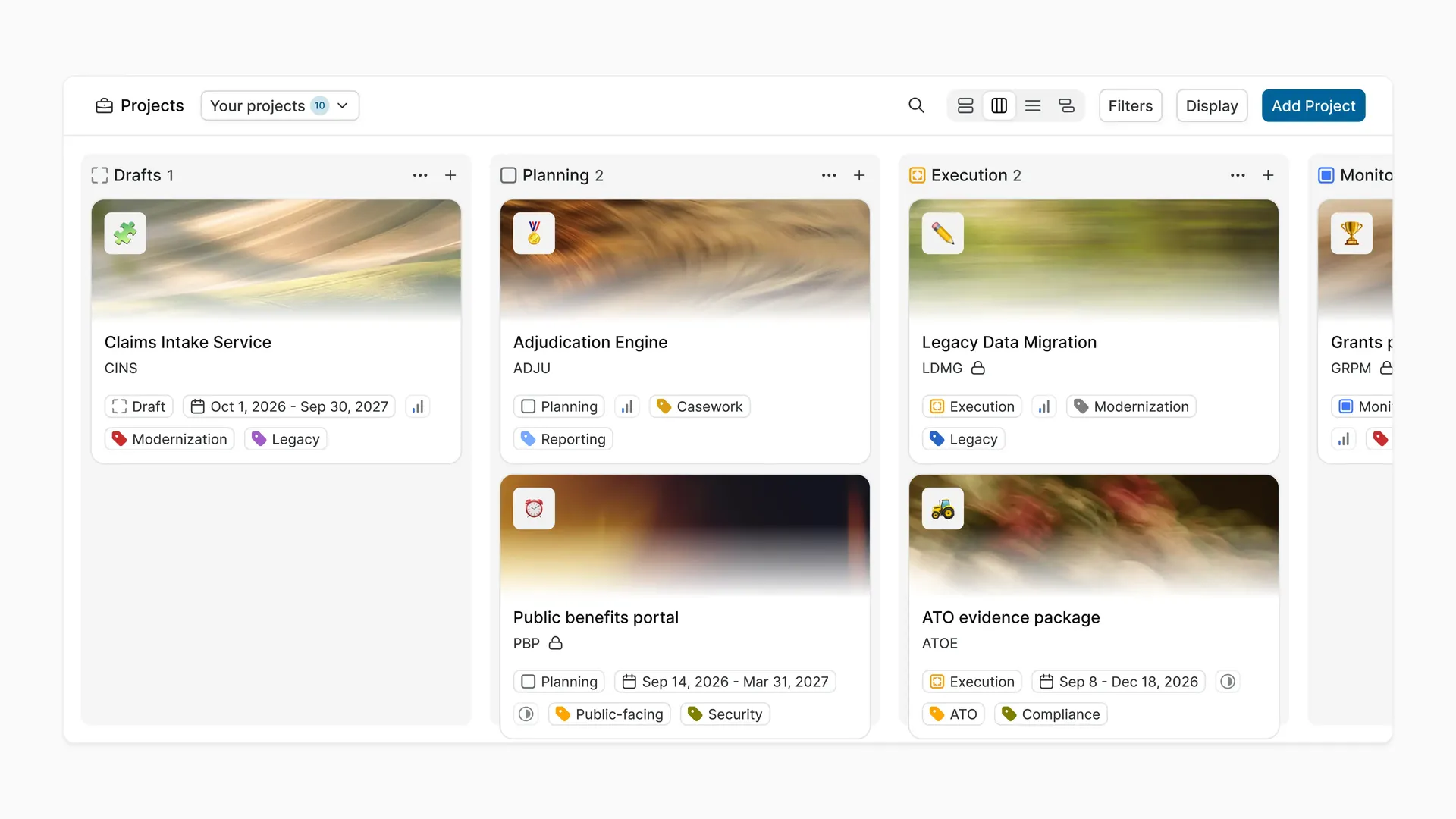The image size is (1456, 819).
Task: Open Planning column more options menu
Action: coord(829,175)
